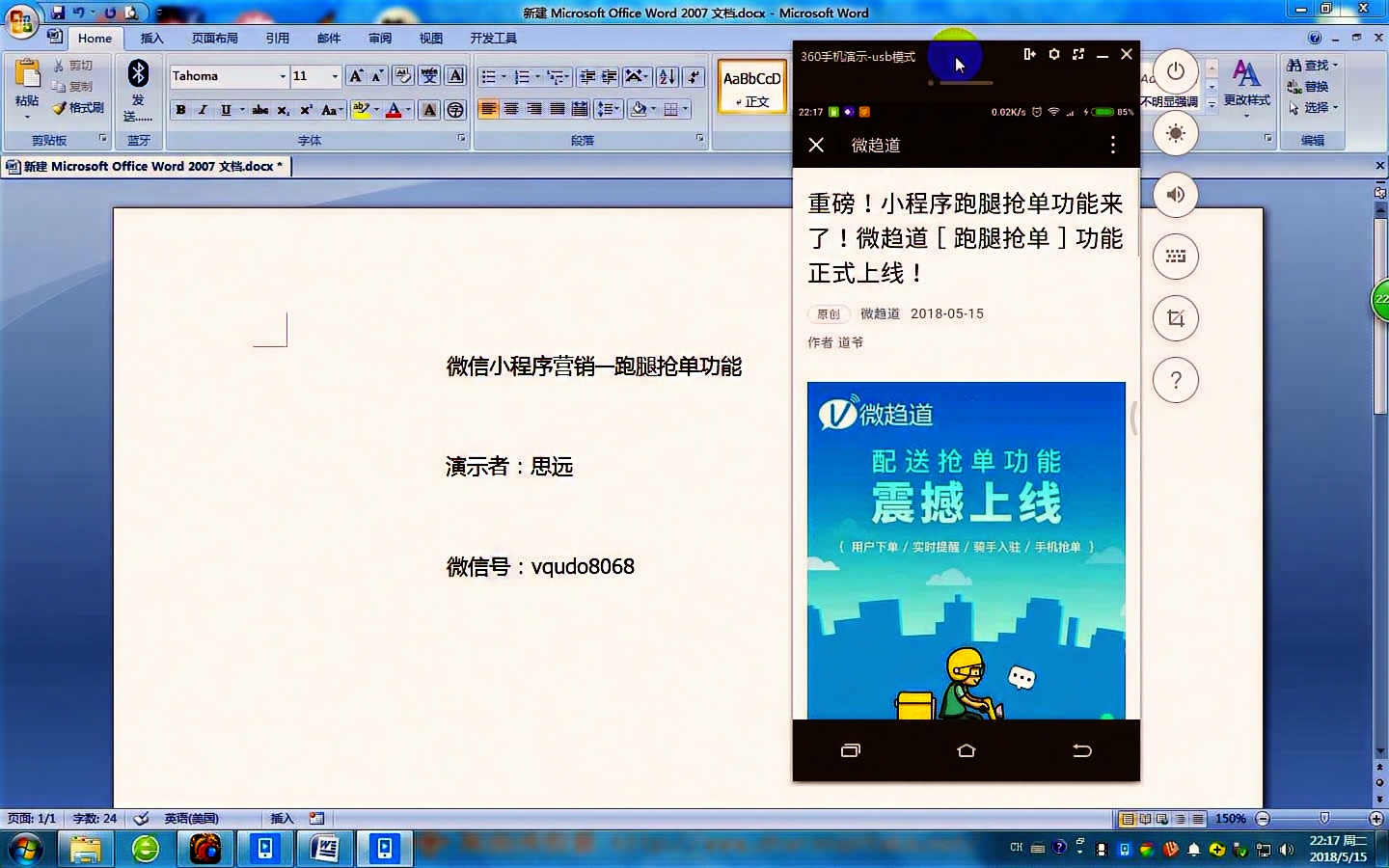The width and height of the screenshot is (1389, 868).
Task: Open Review (审阅) tab
Action: 380,39
